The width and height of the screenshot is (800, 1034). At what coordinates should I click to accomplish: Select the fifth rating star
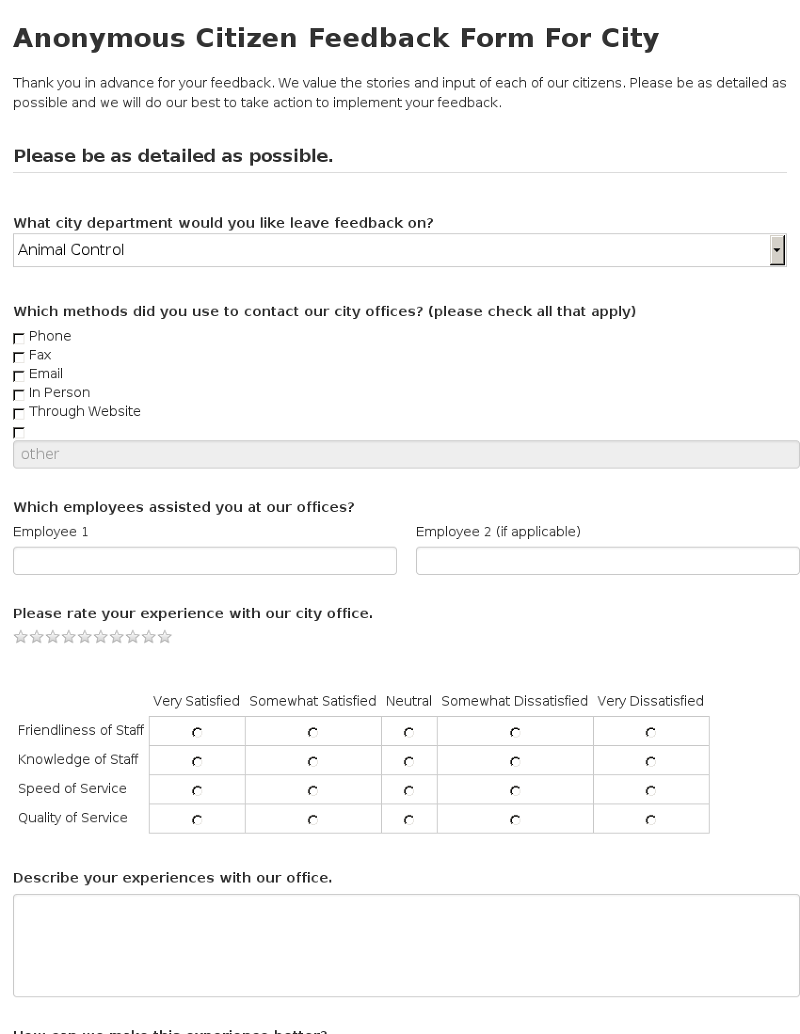[x=84, y=636]
